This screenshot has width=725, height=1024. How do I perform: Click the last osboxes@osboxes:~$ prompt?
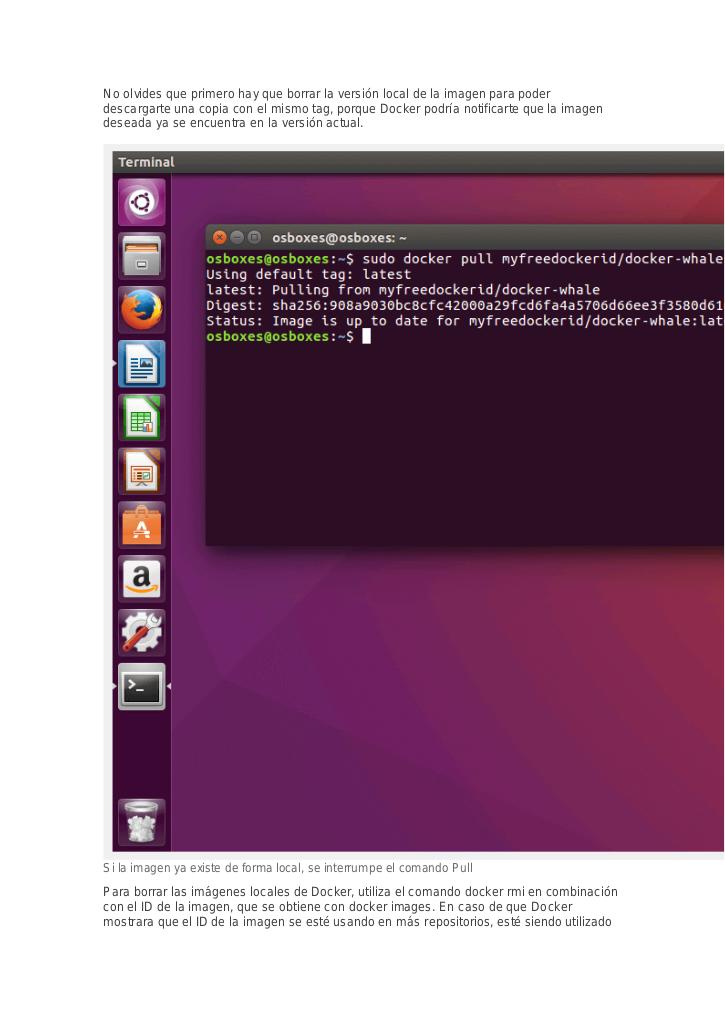point(280,336)
